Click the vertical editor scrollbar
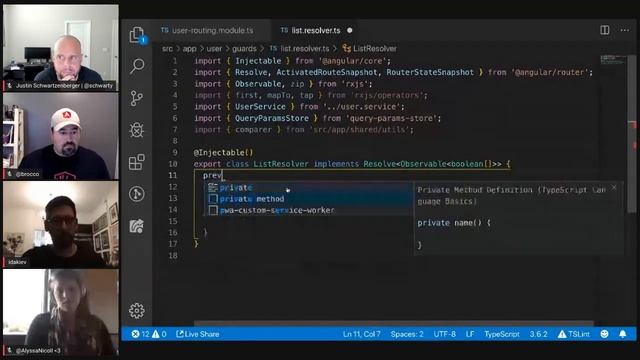640x360 pixels. pos(632,133)
